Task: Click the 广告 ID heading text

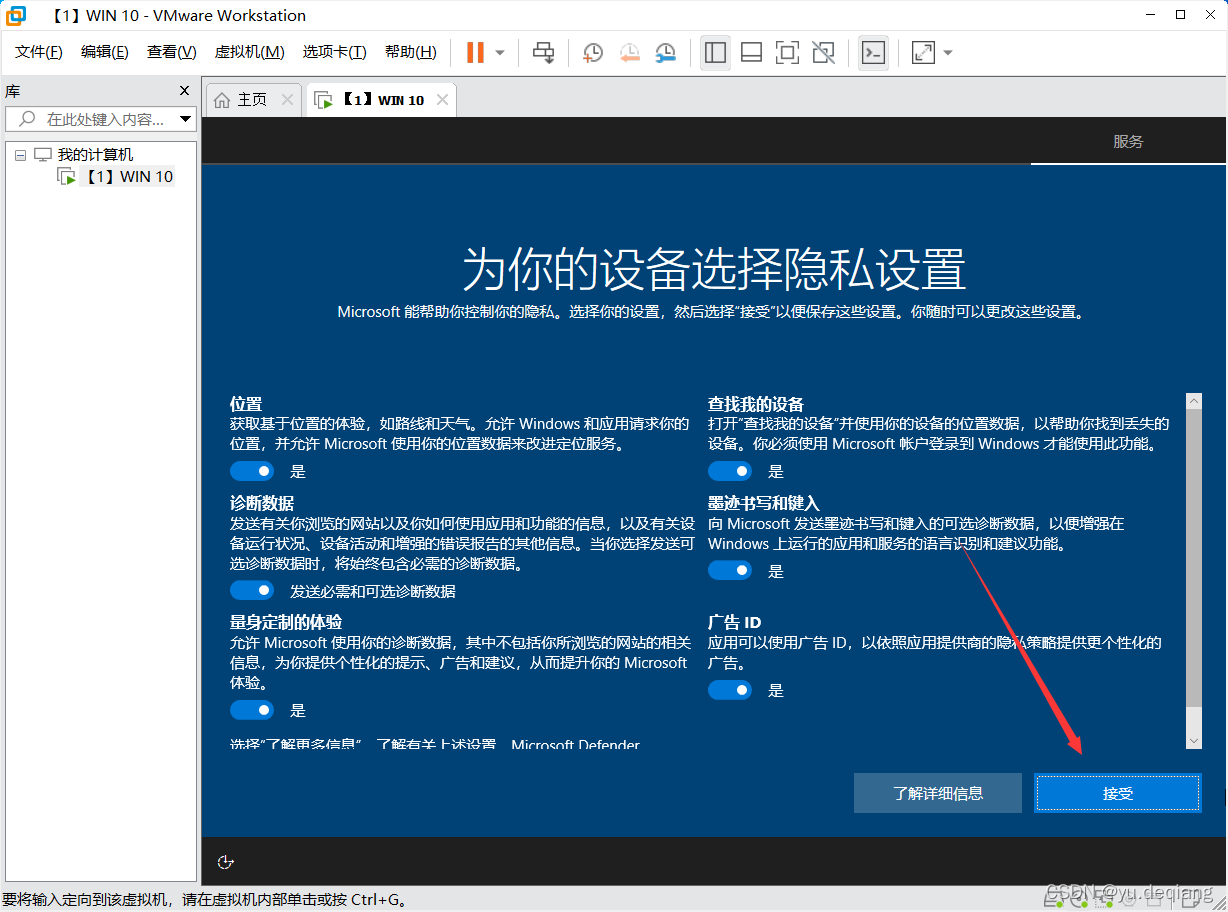Action: [x=735, y=622]
